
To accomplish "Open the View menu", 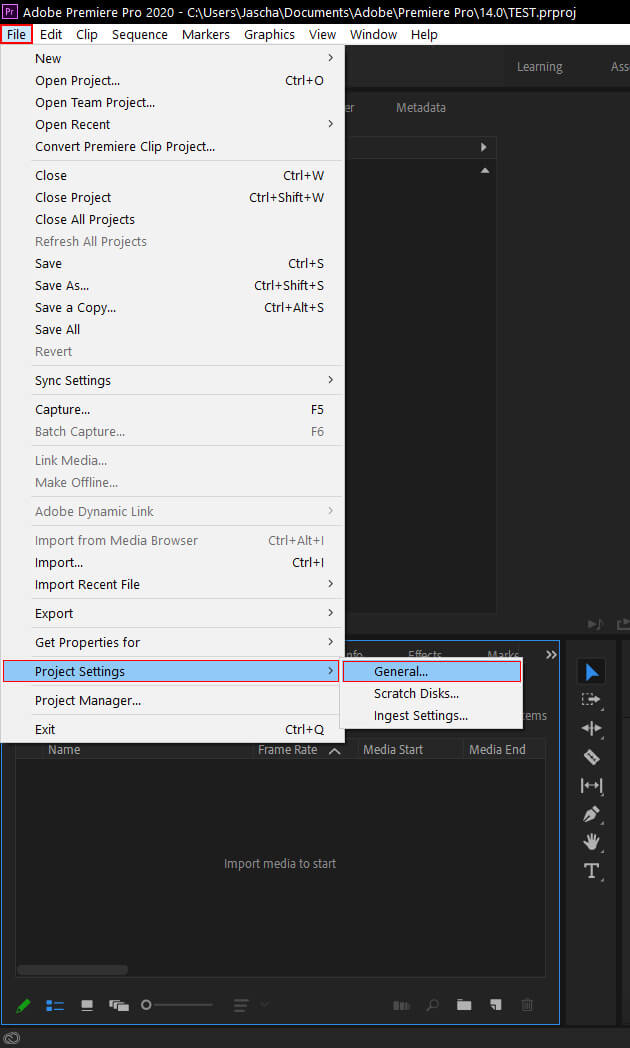I will (x=323, y=34).
